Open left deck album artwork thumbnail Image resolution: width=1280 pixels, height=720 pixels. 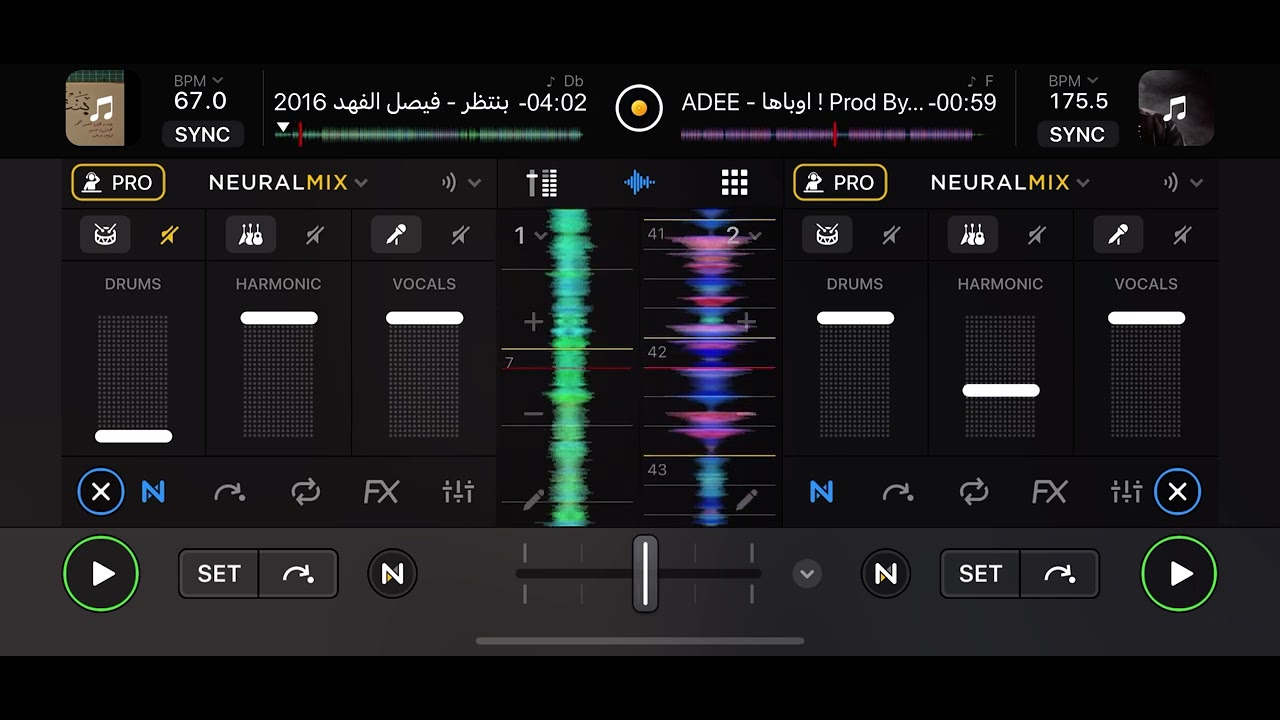pyautogui.click(x=103, y=108)
